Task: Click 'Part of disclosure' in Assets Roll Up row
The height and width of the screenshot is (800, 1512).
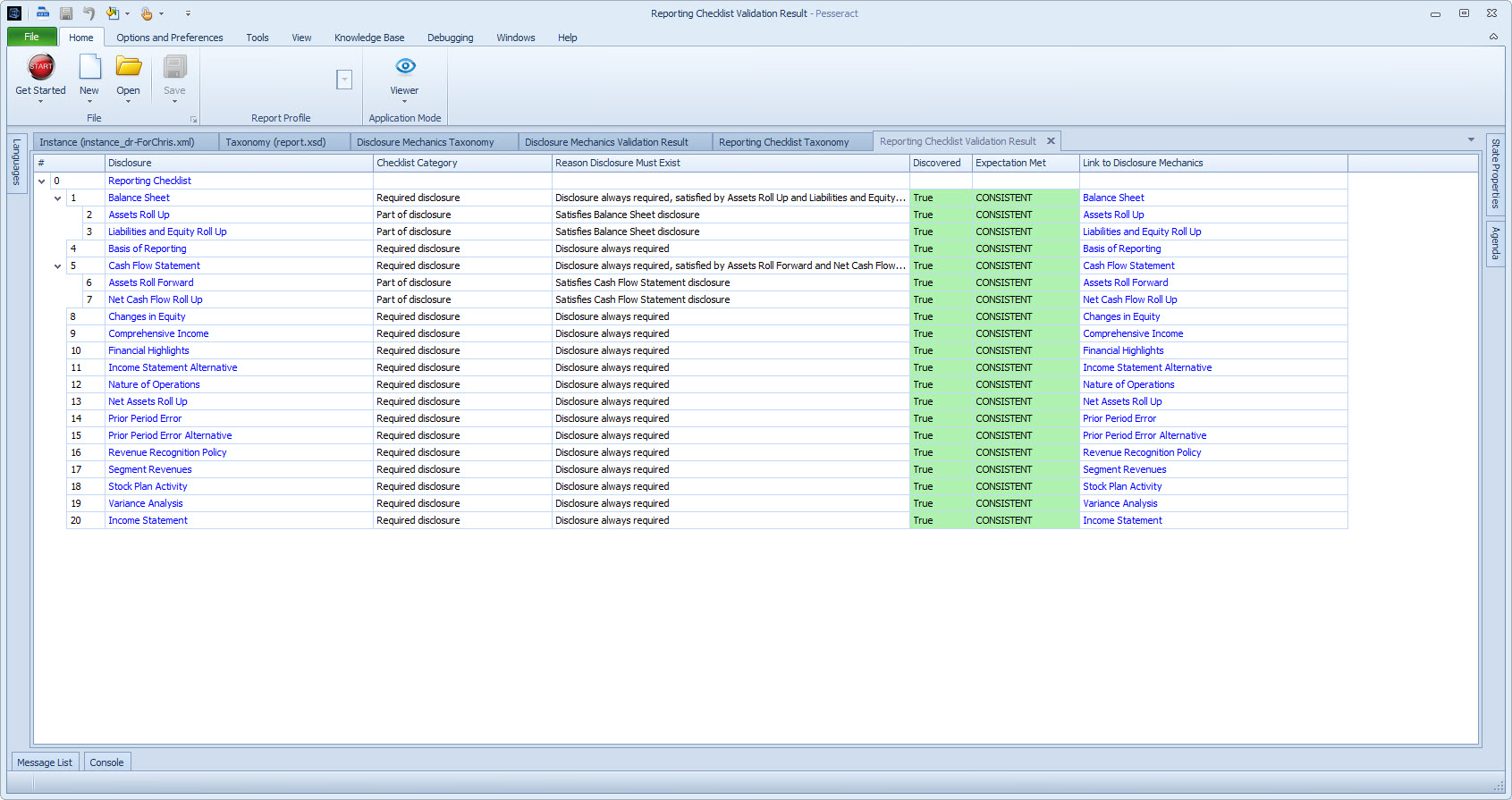Action: tap(413, 215)
